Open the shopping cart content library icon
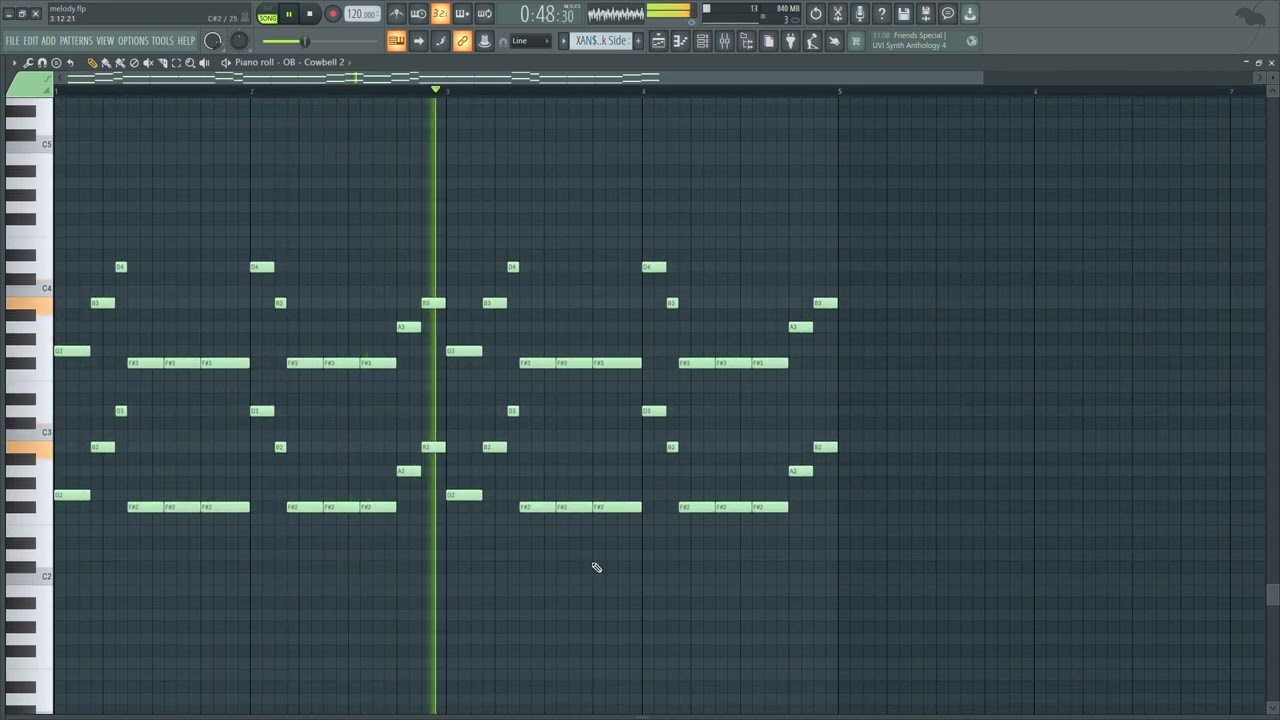This screenshot has width=1280, height=720. click(856, 41)
